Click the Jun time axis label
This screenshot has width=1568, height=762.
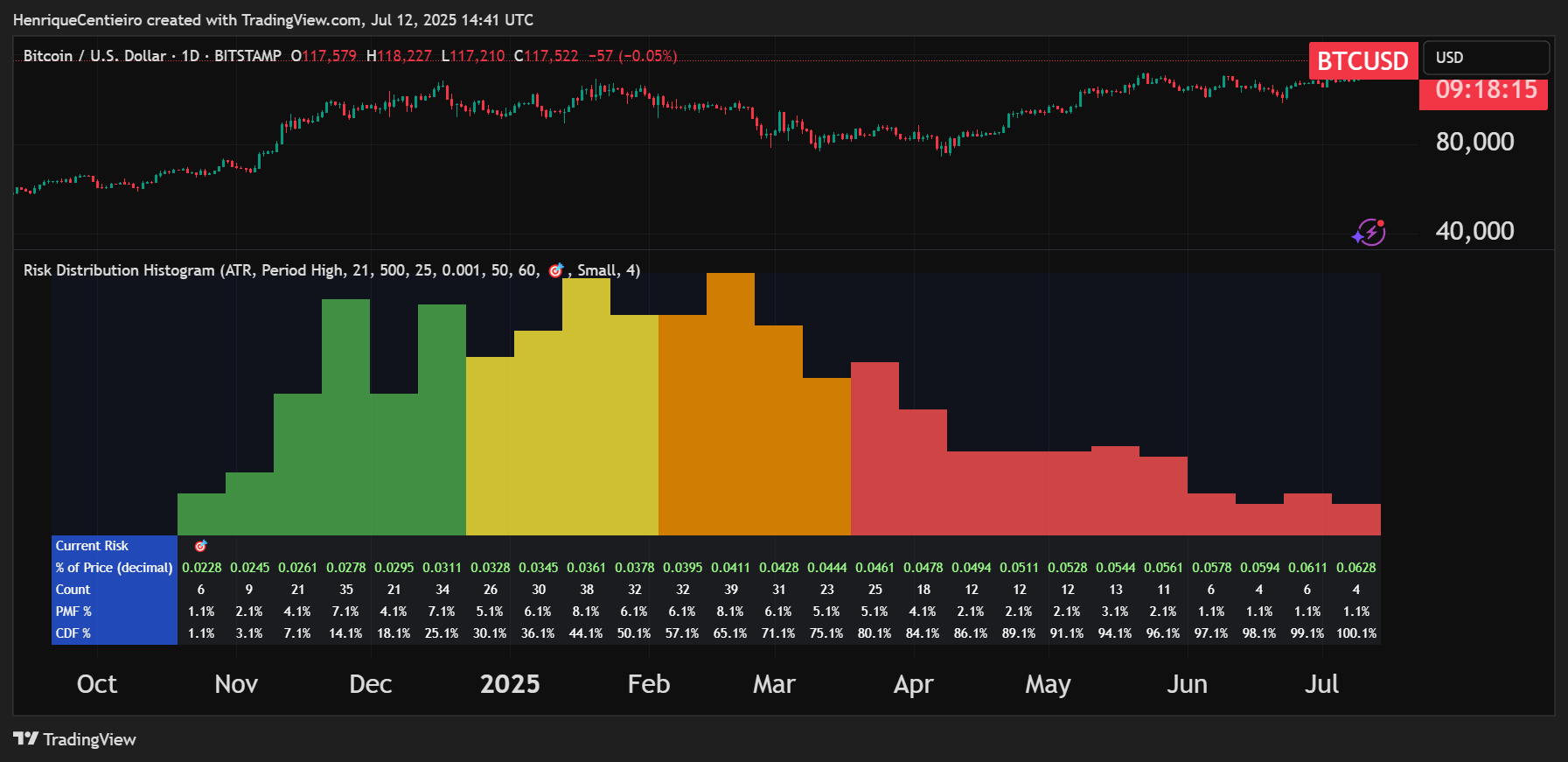pyautogui.click(x=1187, y=684)
